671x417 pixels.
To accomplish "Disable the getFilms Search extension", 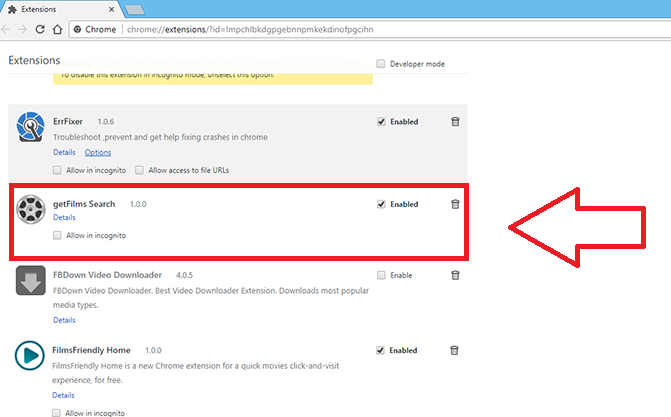I will pos(381,204).
